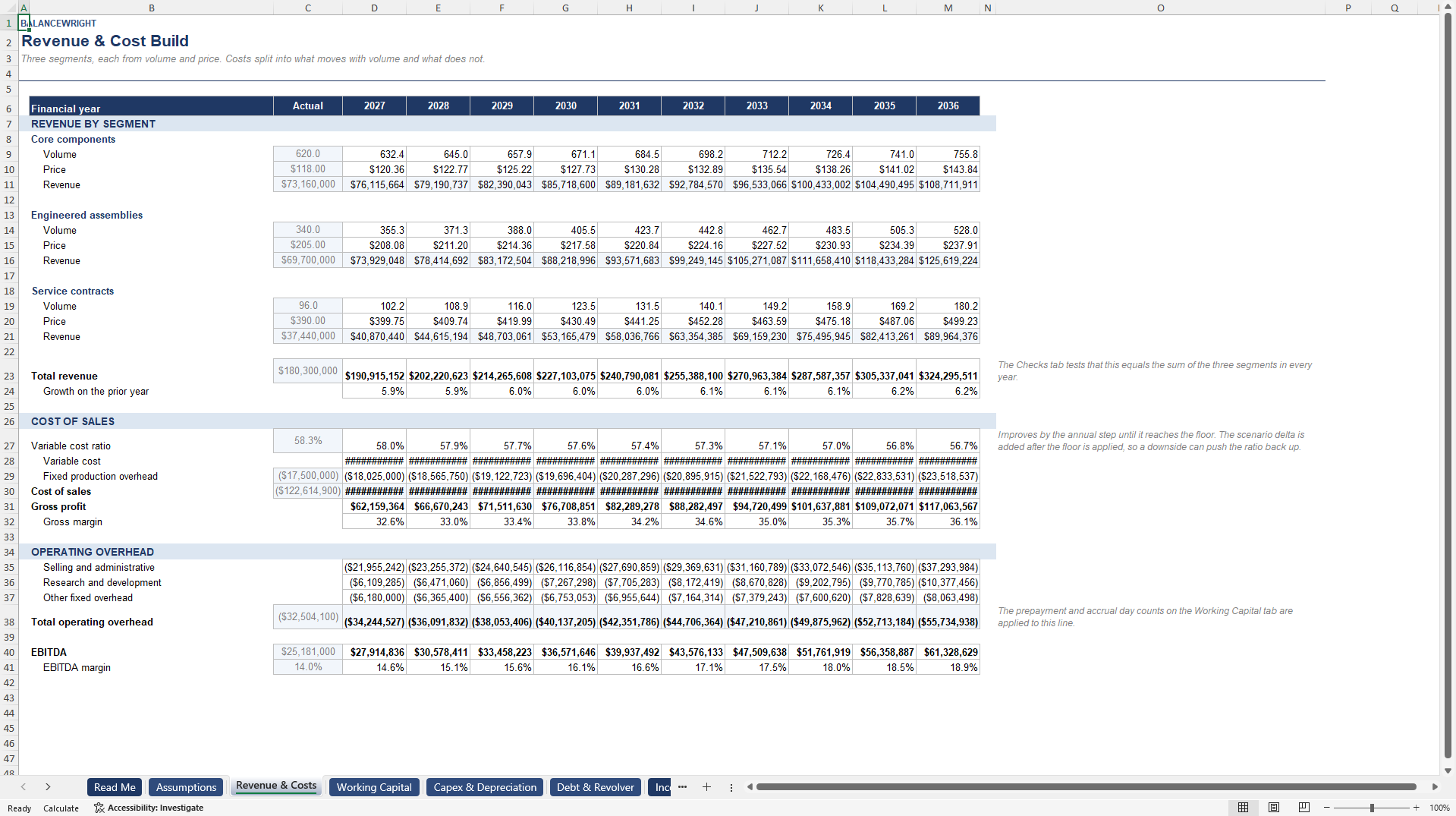Select EBITDA margin 14.0% cell
The width and height of the screenshot is (1456, 816).
pyautogui.click(x=308, y=667)
